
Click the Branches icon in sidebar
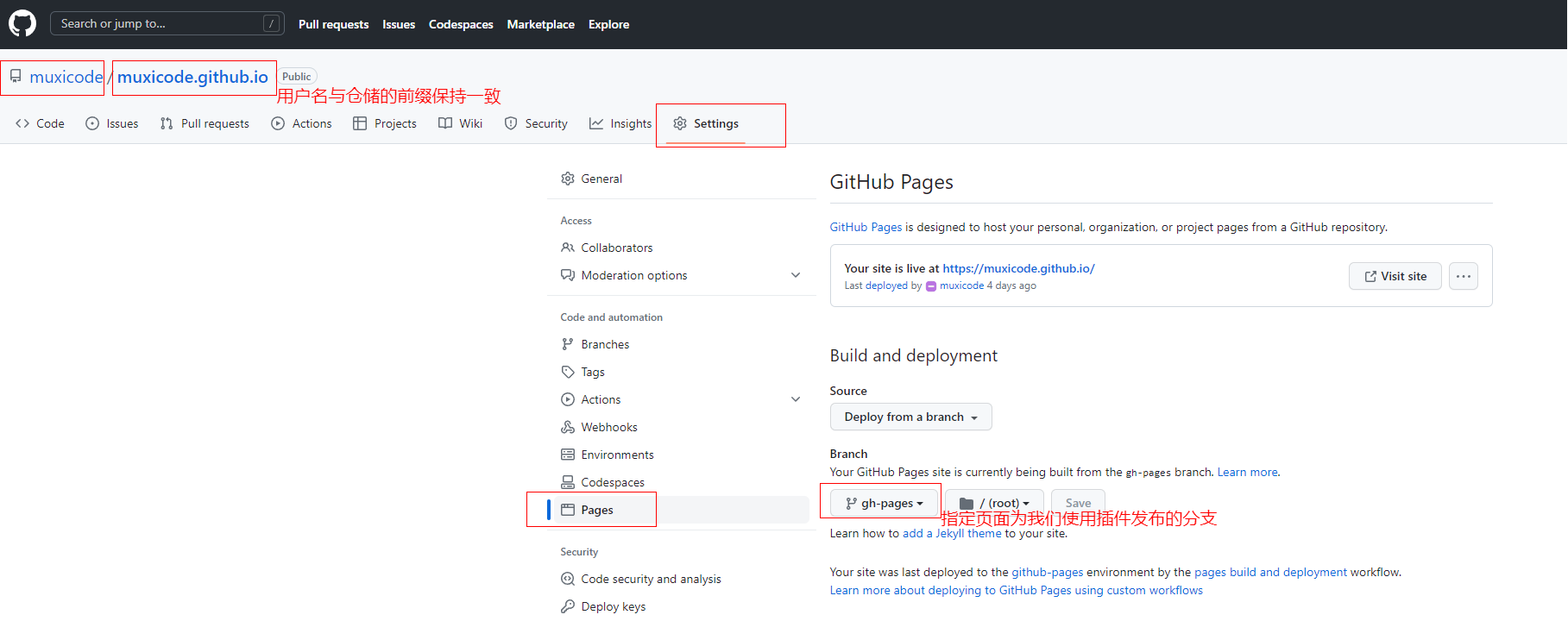567,344
